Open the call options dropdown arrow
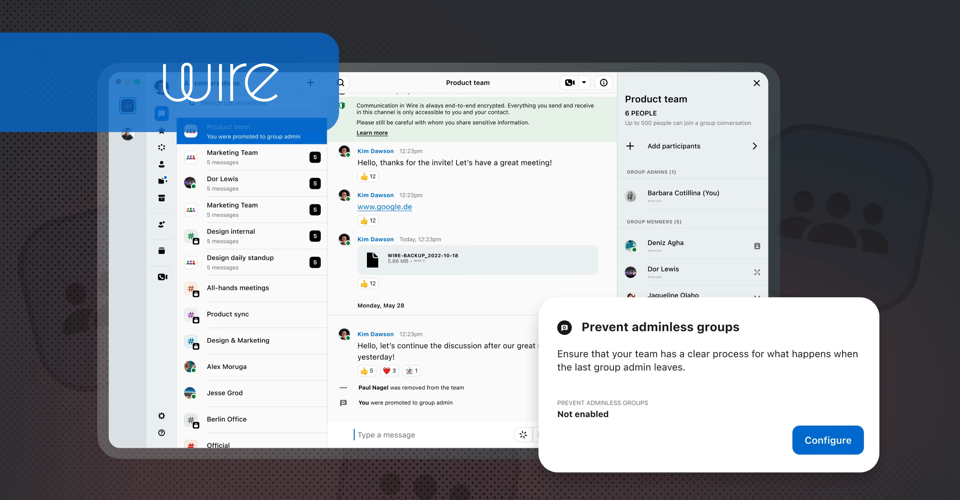 [584, 83]
